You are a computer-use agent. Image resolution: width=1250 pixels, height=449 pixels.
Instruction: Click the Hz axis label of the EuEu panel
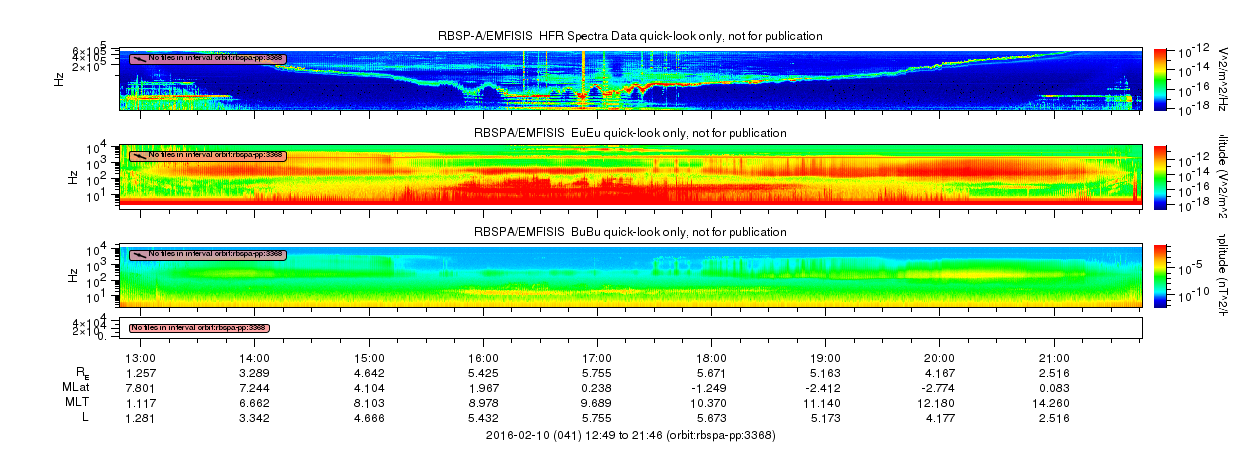click(x=73, y=176)
